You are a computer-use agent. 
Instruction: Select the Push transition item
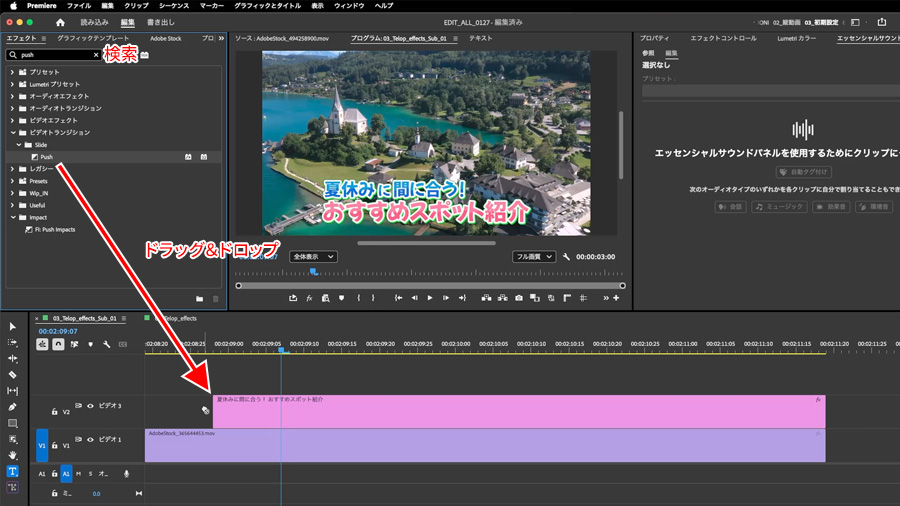[46, 157]
